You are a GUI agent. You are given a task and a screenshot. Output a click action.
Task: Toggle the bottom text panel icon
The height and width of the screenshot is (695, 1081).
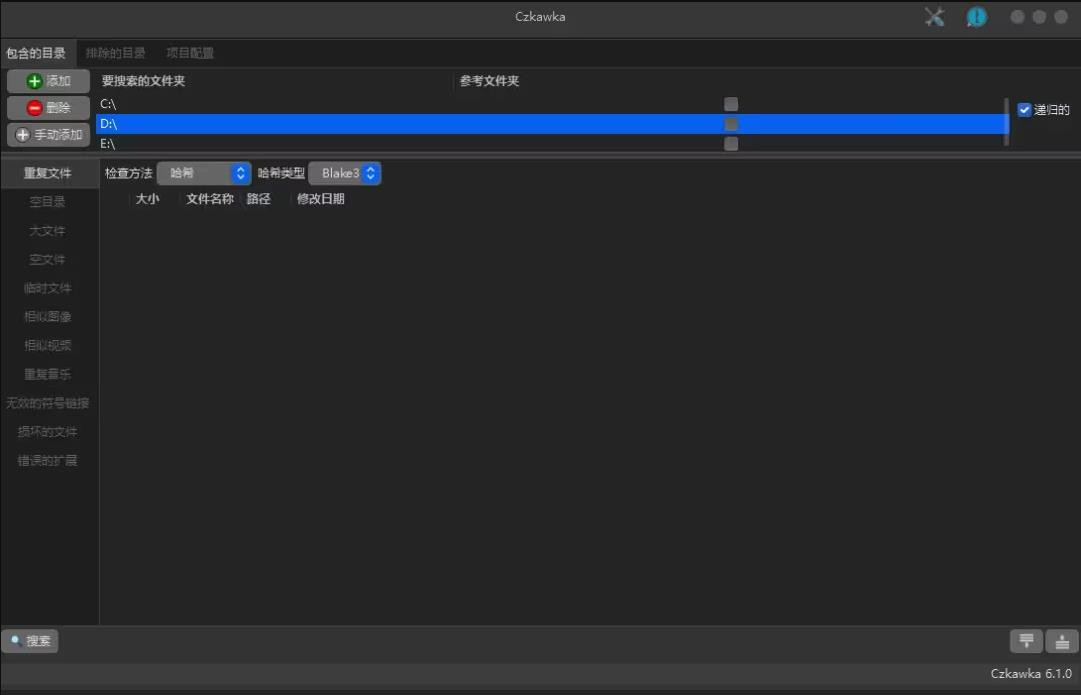coord(1062,642)
